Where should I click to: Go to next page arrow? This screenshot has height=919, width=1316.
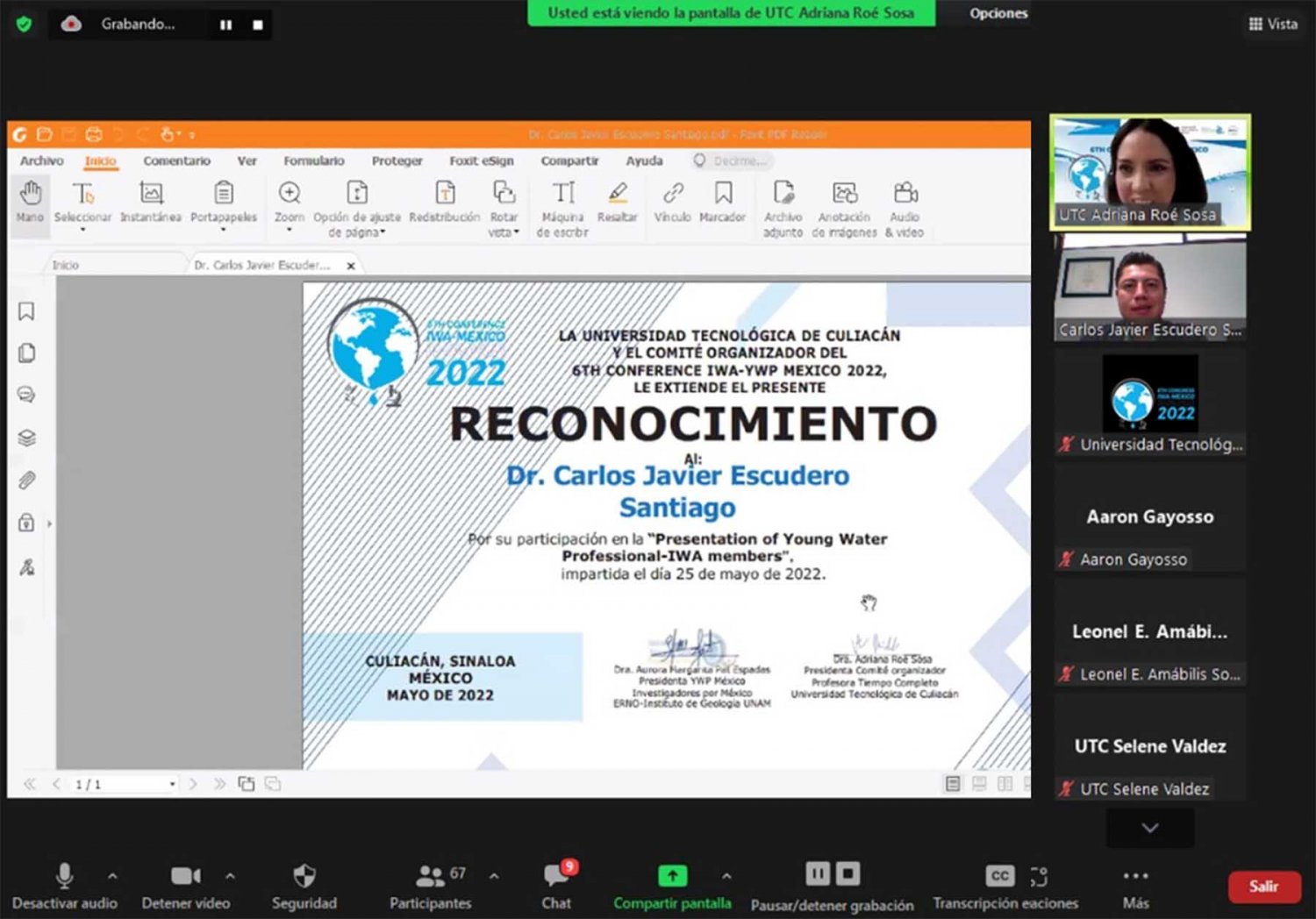pos(193,784)
